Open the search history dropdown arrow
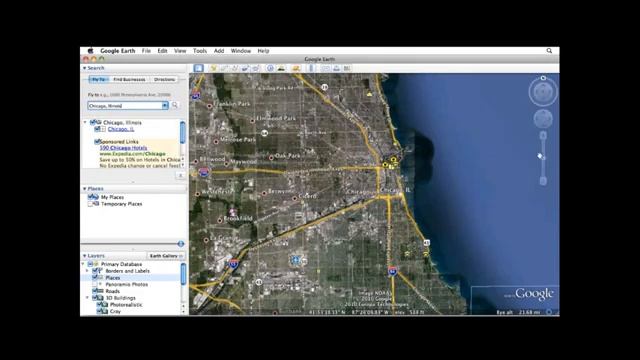This screenshot has height=360, width=640. [x=165, y=106]
